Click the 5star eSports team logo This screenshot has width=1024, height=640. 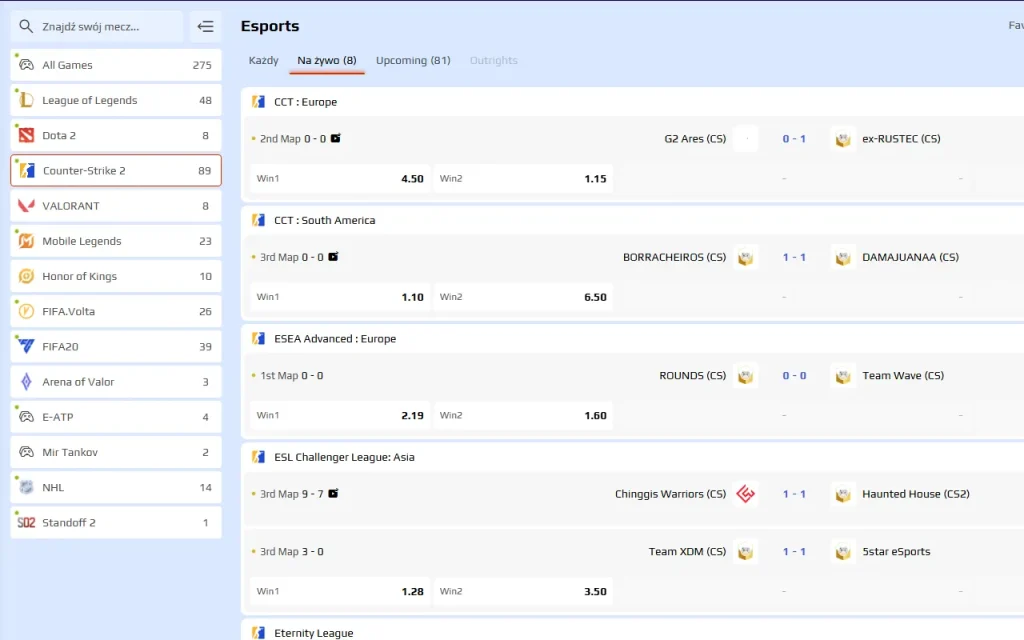pos(843,552)
